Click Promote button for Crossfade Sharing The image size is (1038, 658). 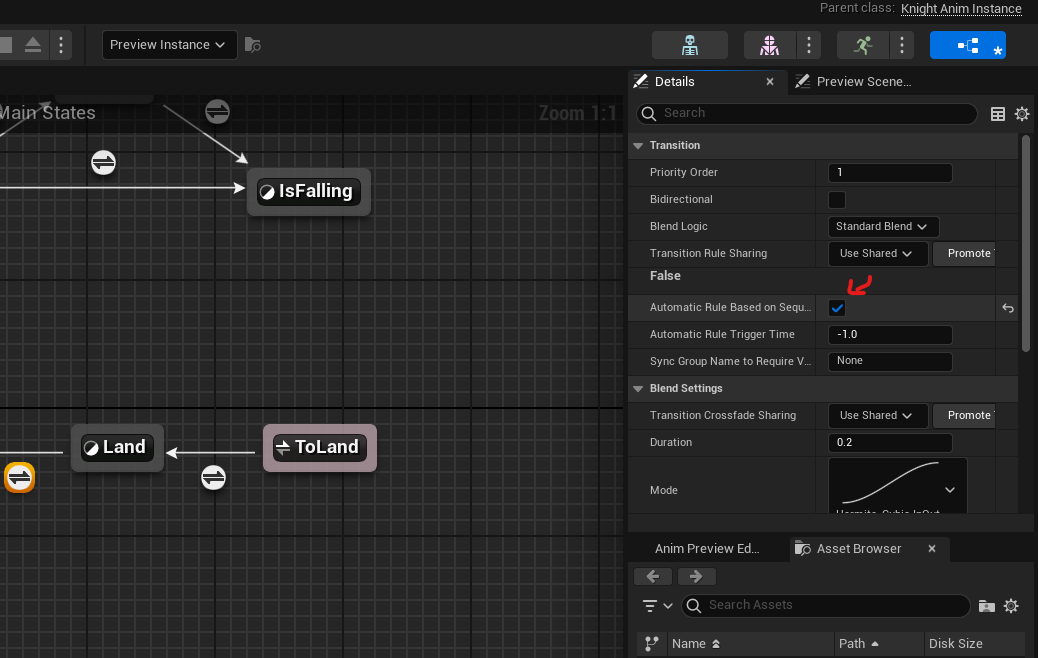point(964,416)
